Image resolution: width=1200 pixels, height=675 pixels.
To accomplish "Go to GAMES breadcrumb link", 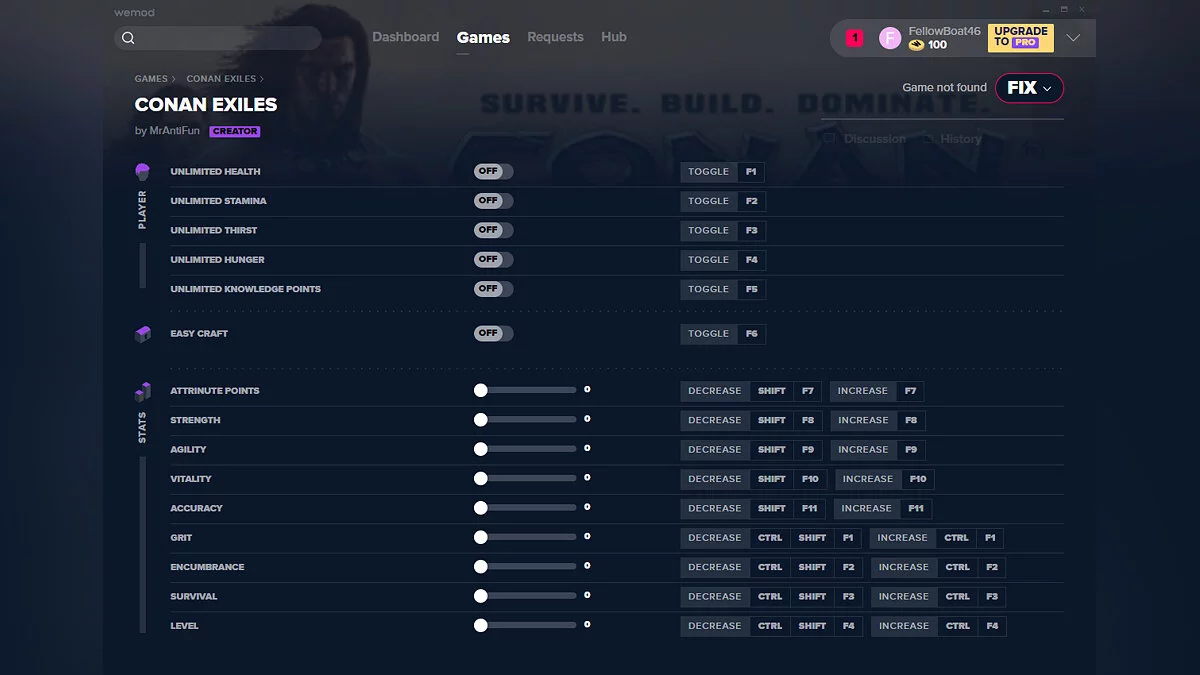I will 151,79.
